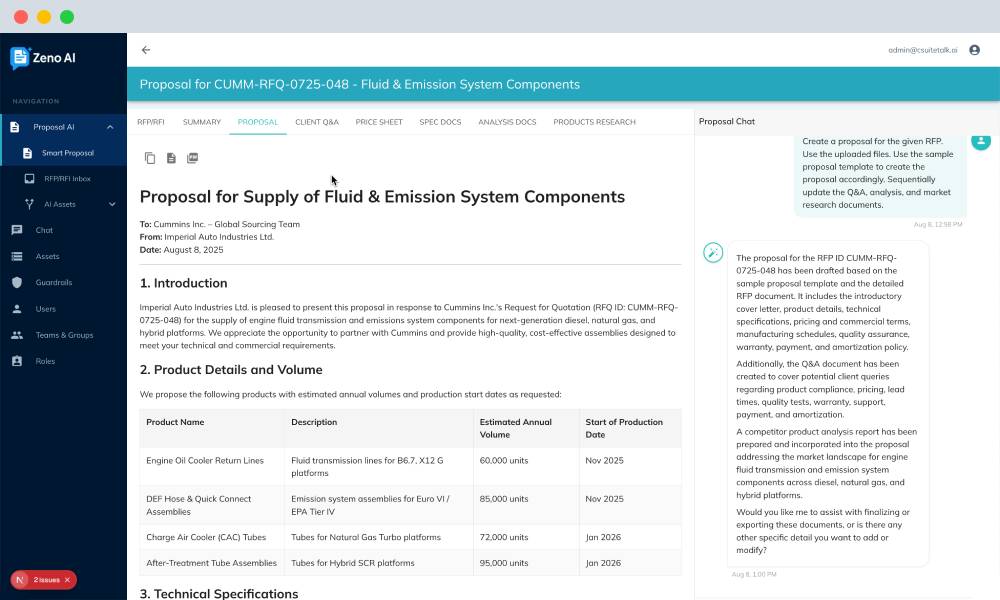Click the Guardrails shield icon

click(x=17, y=282)
